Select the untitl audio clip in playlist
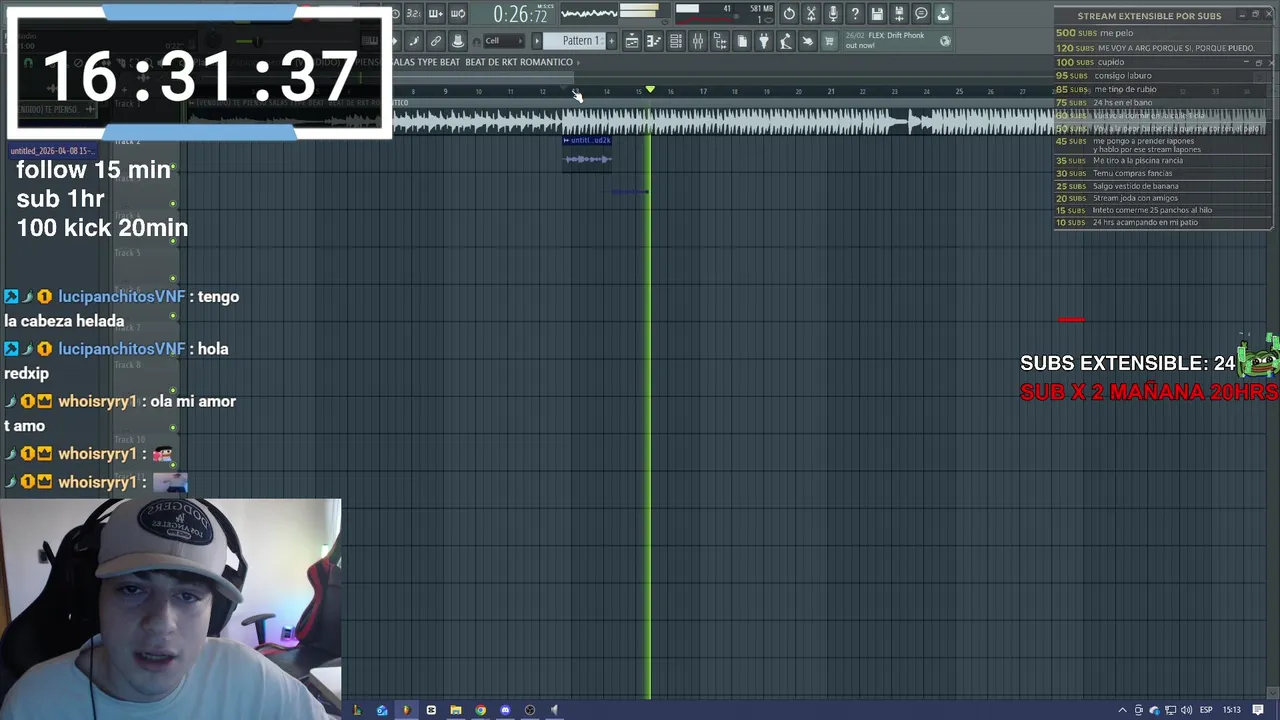This screenshot has width=1280, height=720. click(x=587, y=153)
